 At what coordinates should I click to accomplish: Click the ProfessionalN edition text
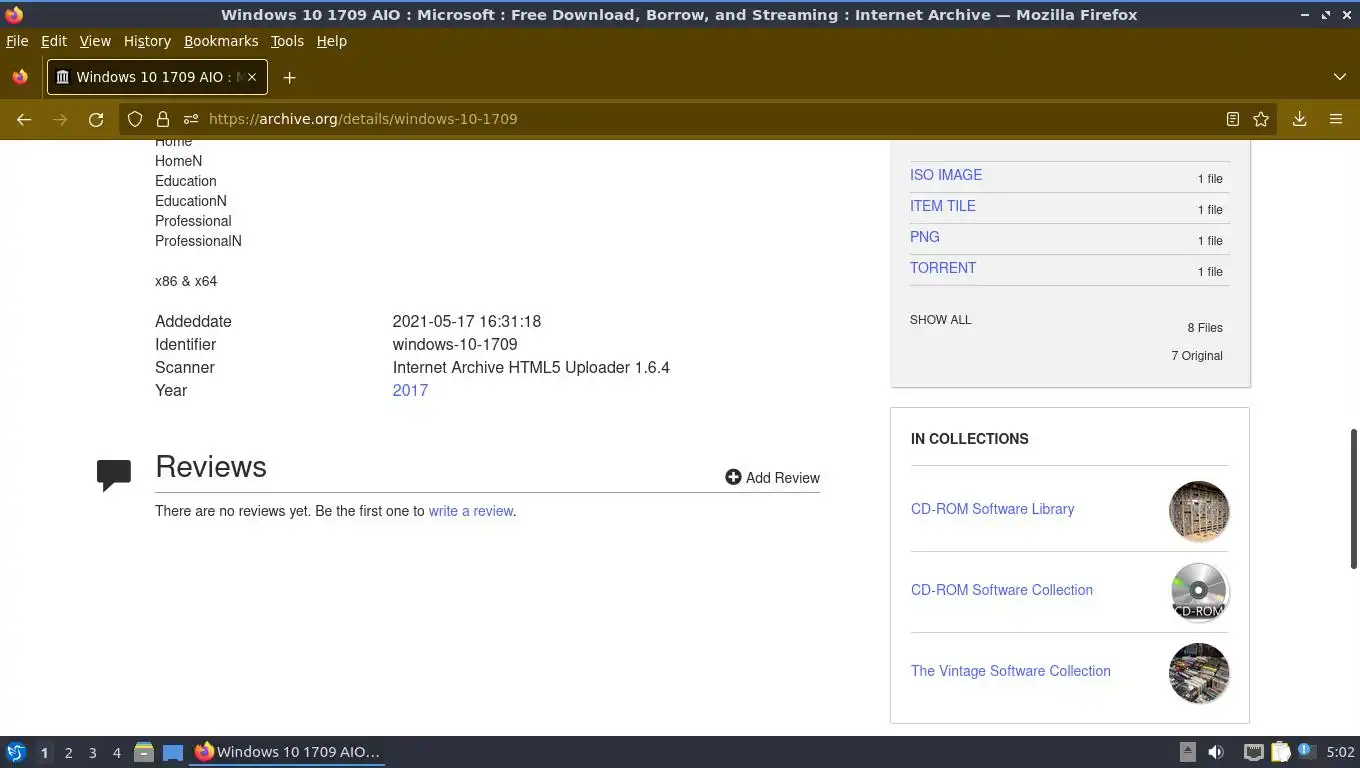[198, 241]
